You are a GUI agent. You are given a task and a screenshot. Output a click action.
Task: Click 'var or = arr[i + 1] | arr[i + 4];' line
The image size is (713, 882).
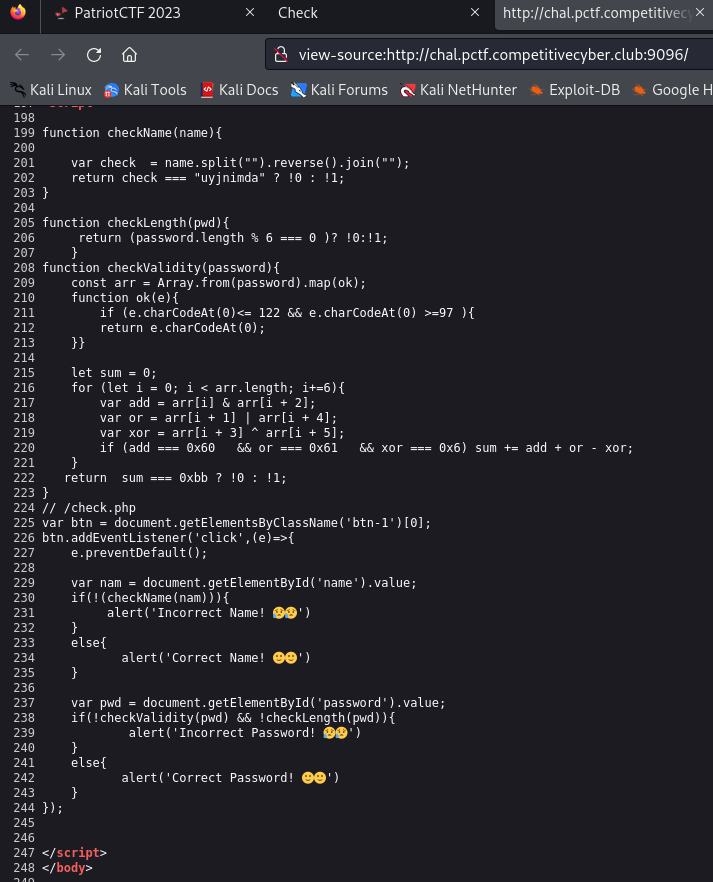pyautogui.click(x=218, y=418)
